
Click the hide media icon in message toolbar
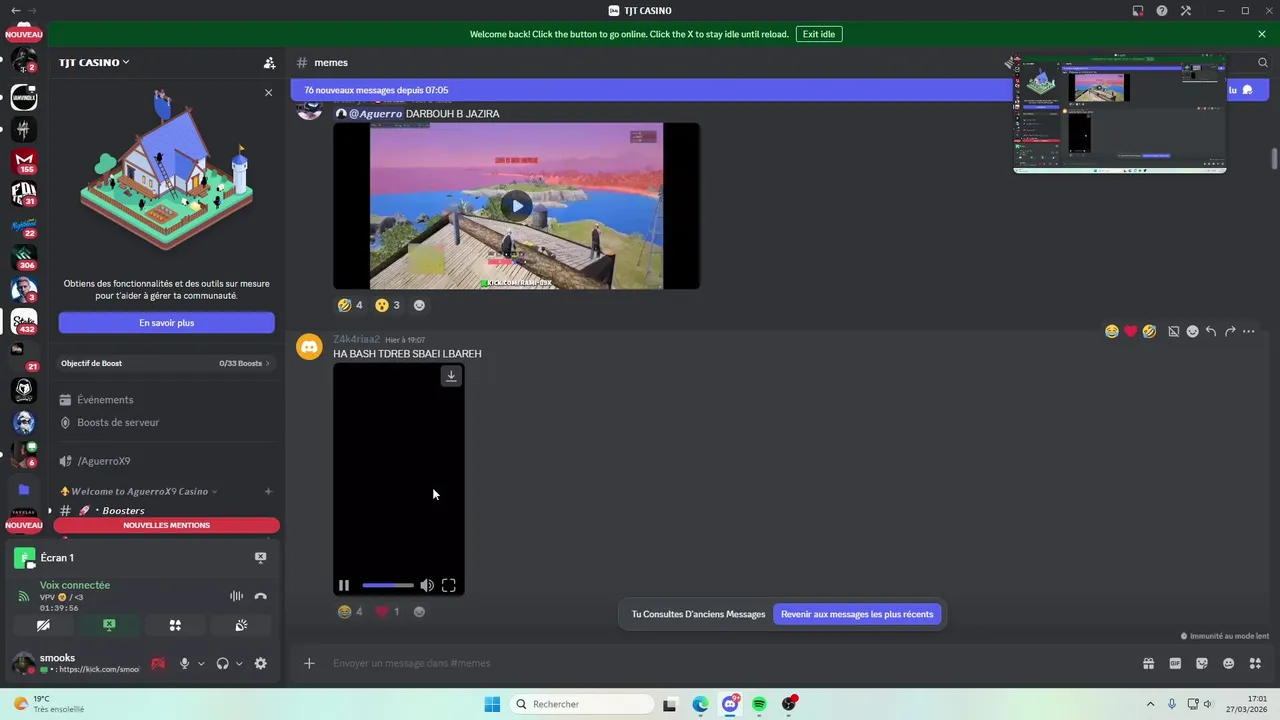pyautogui.click(x=1174, y=331)
